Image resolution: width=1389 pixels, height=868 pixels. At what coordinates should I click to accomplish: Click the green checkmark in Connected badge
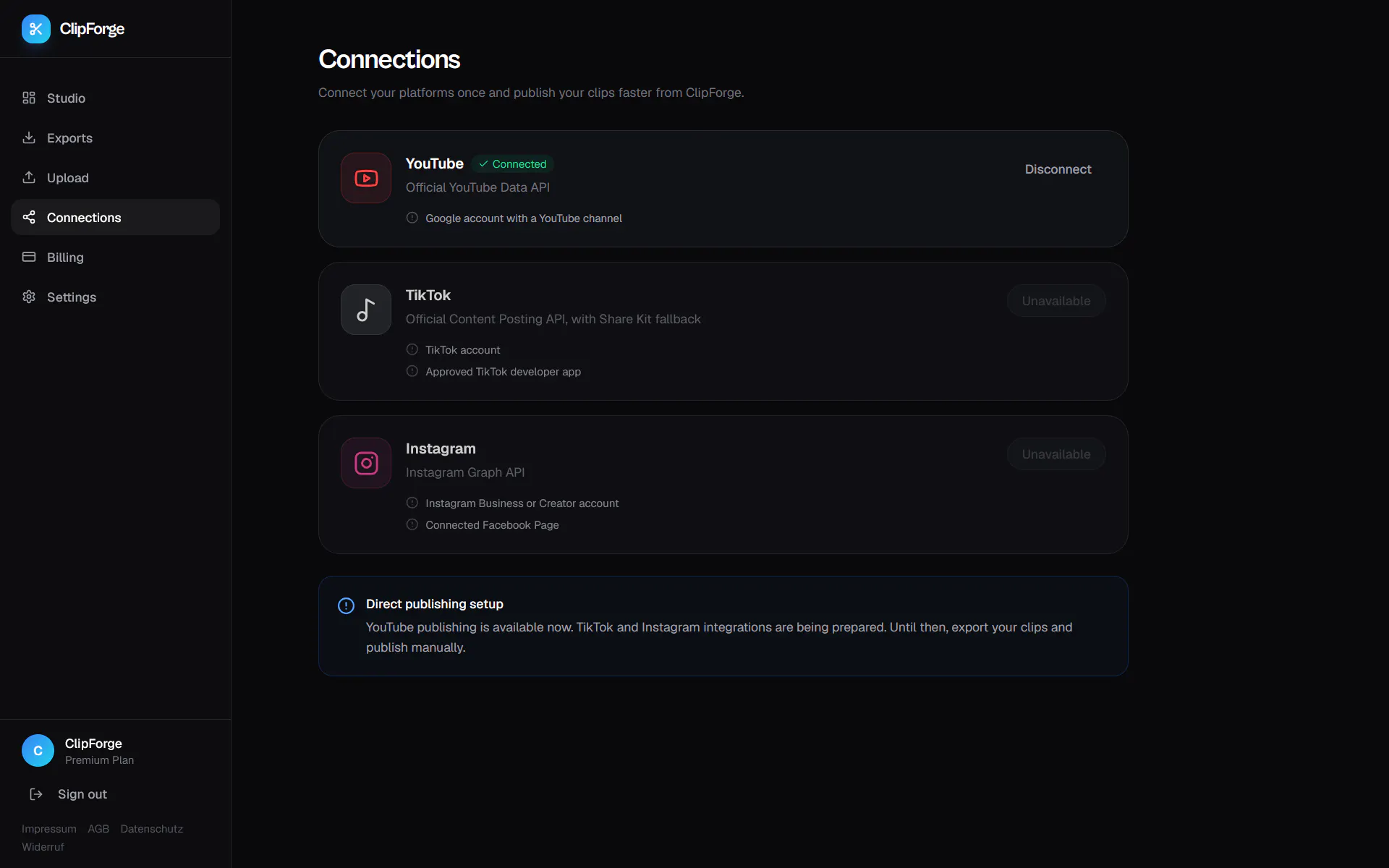tap(483, 164)
